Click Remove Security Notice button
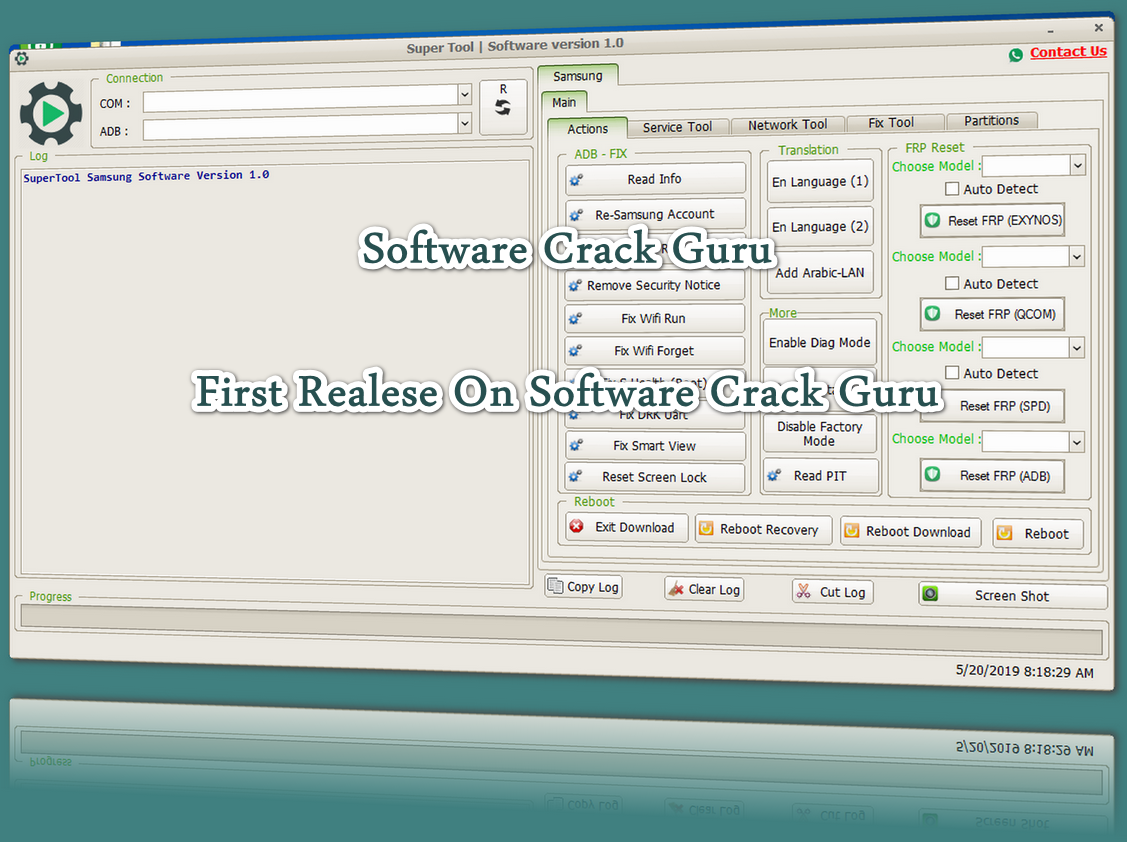Viewport: 1127px width, 842px height. click(655, 285)
